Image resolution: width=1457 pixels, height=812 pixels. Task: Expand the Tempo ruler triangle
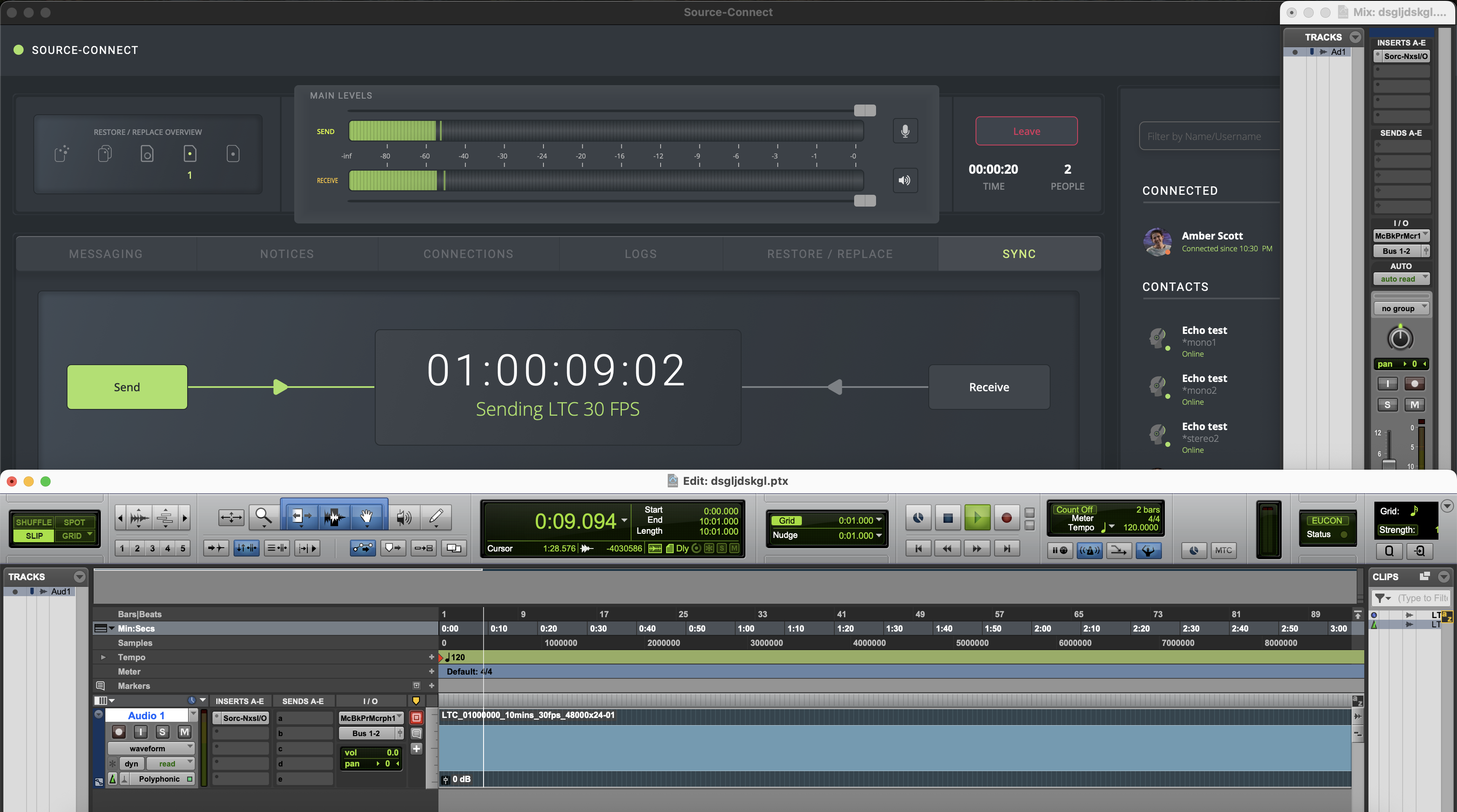click(x=103, y=657)
